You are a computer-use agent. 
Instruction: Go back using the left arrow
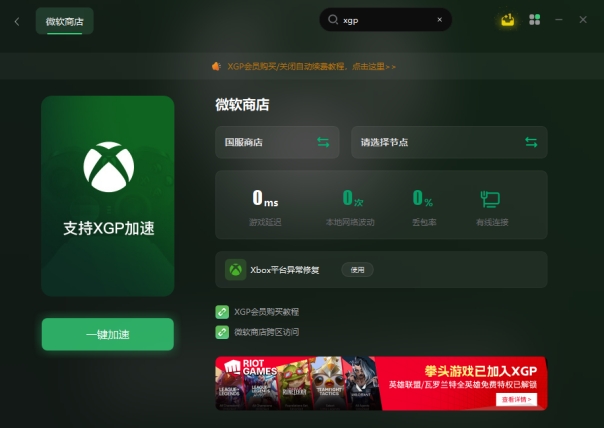coord(17,22)
